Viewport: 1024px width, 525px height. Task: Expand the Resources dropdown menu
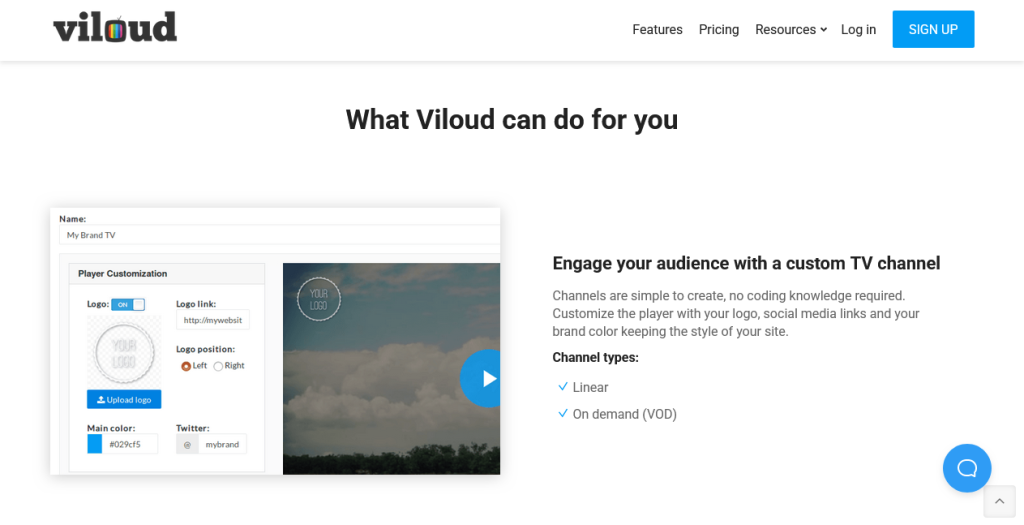click(x=790, y=30)
